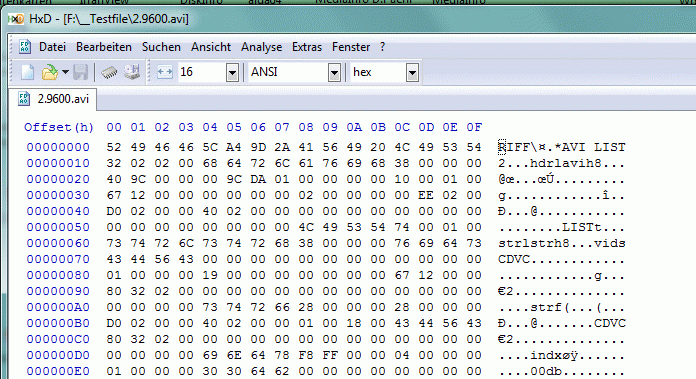Image resolution: width=696 pixels, height=379 pixels.
Task: Open the Ansicht menu
Action: pyautogui.click(x=211, y=47)
